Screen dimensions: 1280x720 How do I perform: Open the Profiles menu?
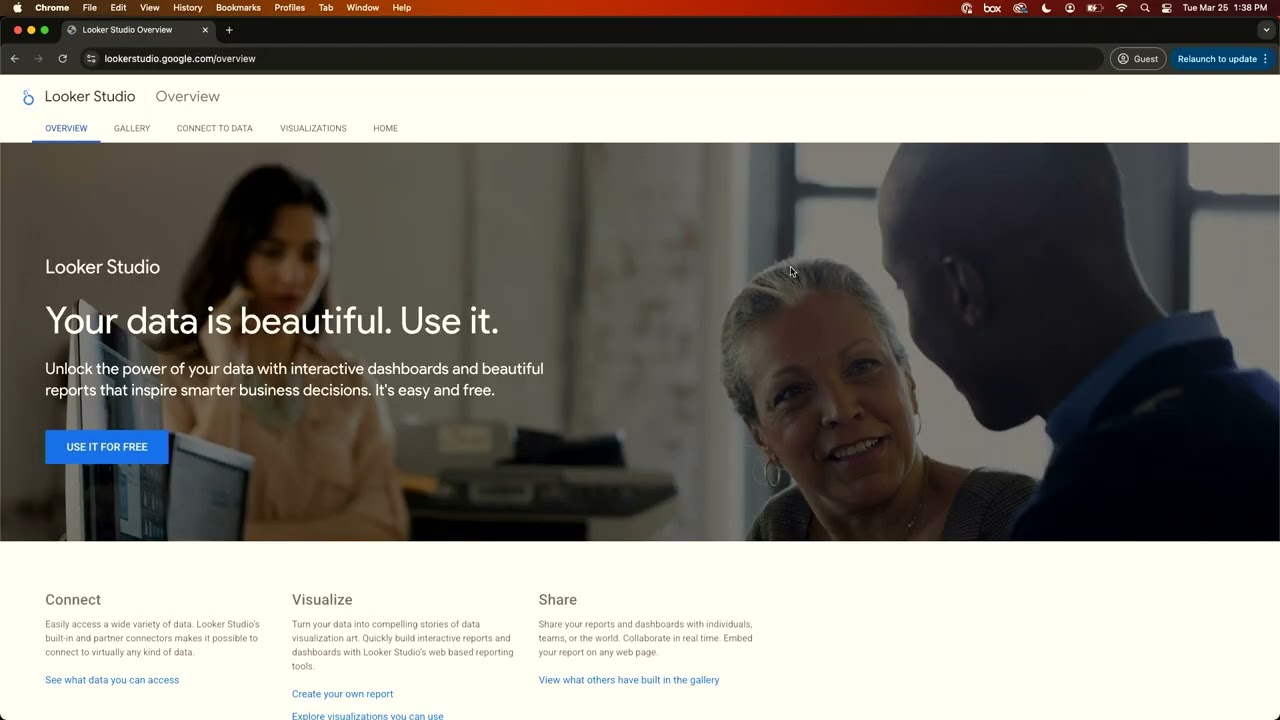coord(290,8)
